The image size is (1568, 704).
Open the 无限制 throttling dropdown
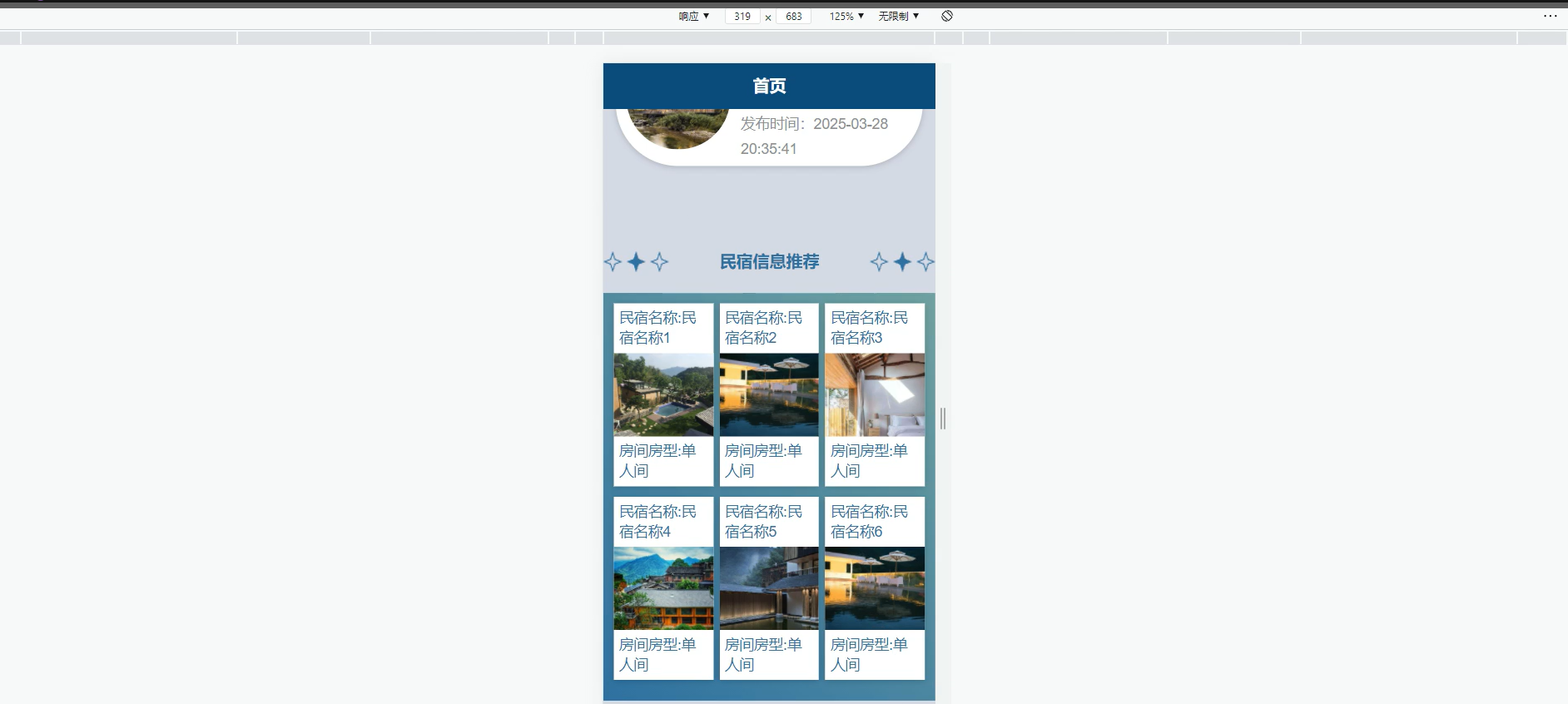[x=899, y=16]
